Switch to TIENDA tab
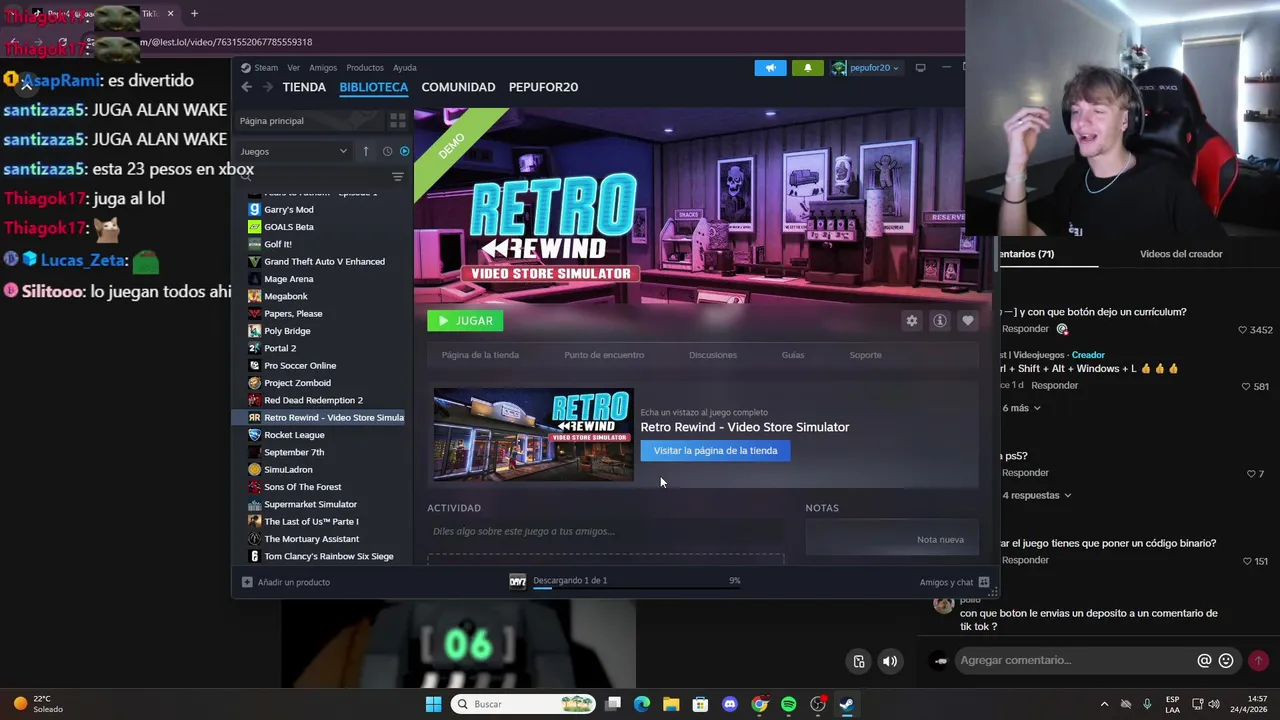1280x720 pixels. 304,87
